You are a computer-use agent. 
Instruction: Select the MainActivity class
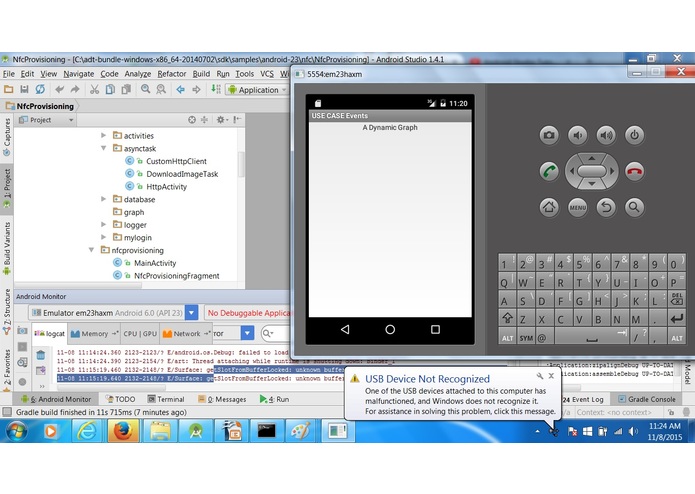(x=155, y=263)
